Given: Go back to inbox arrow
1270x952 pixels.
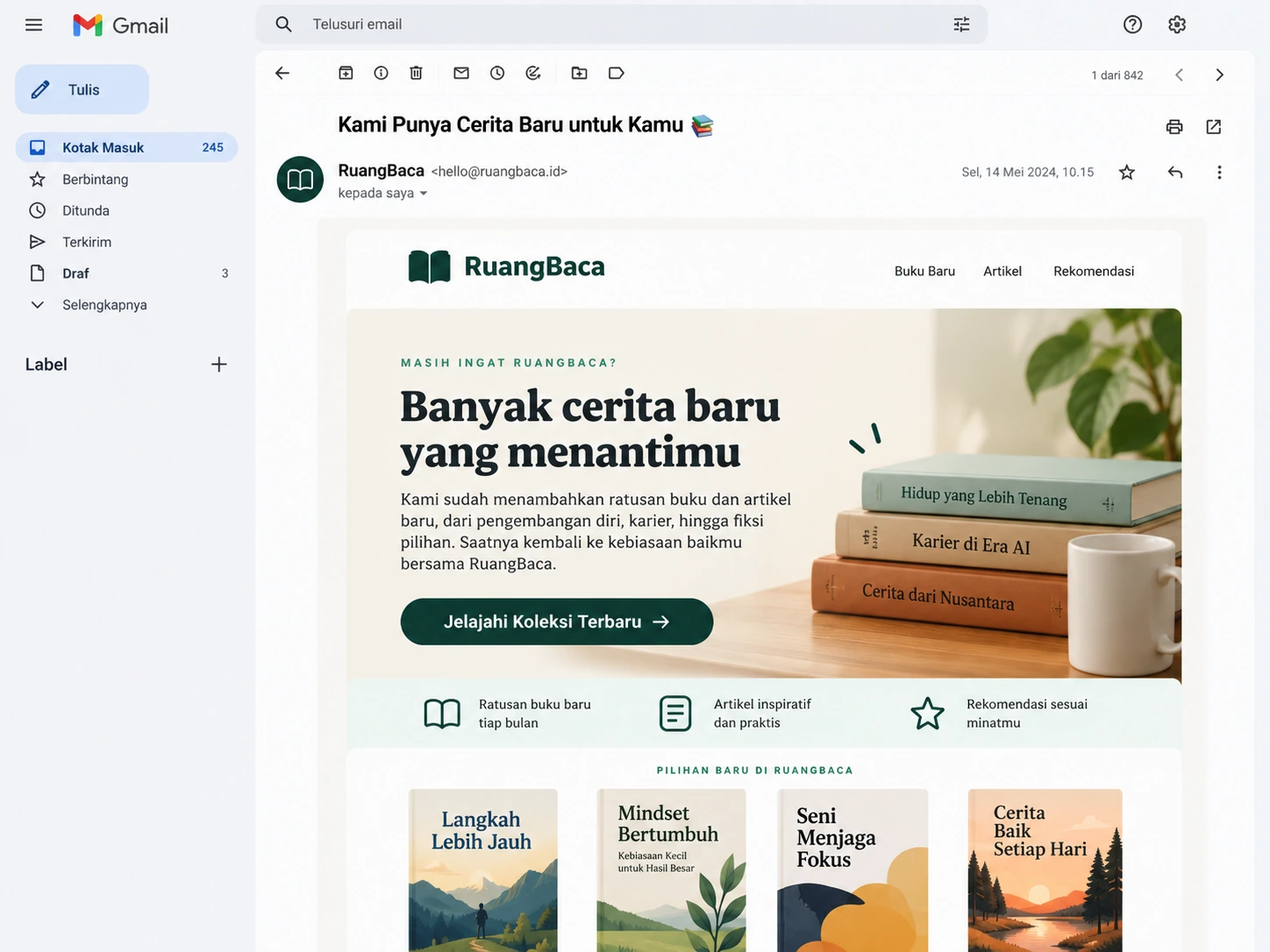Looking at the screenshot, I should pos(282,74).
